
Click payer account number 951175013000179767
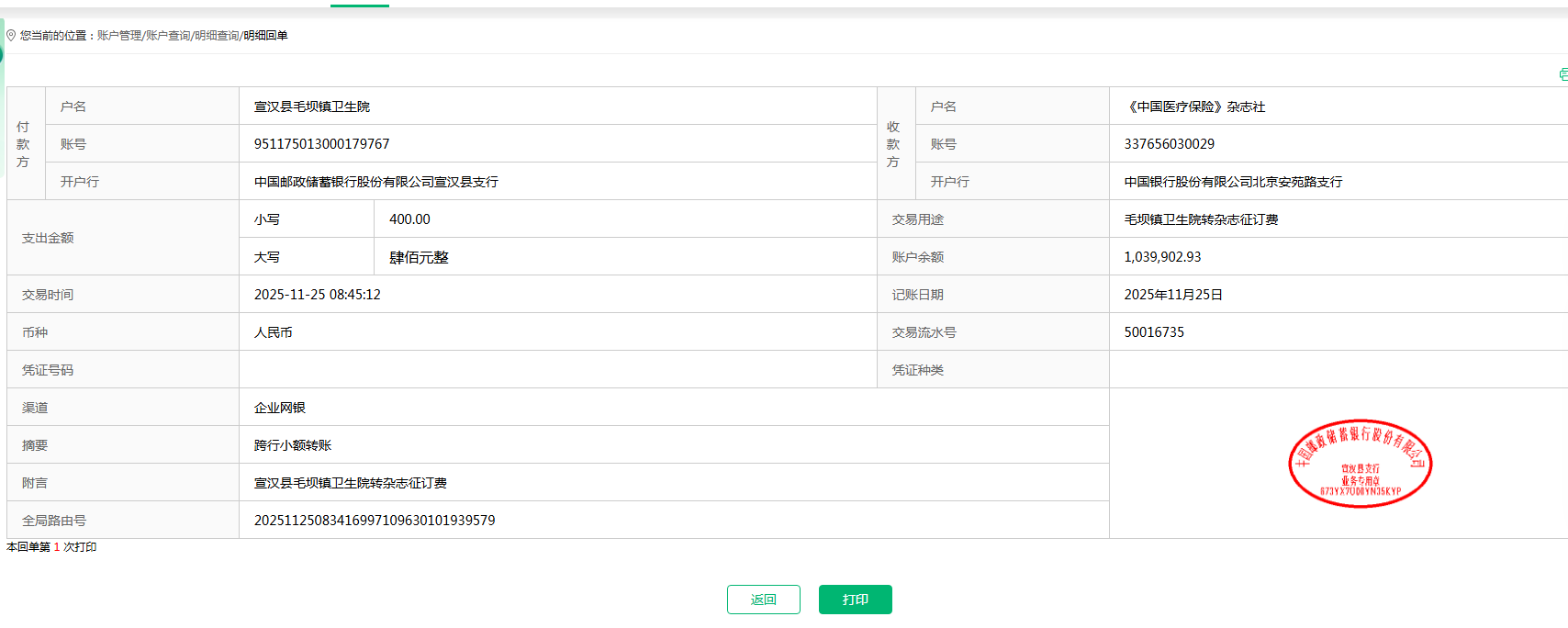pos(321,144)
